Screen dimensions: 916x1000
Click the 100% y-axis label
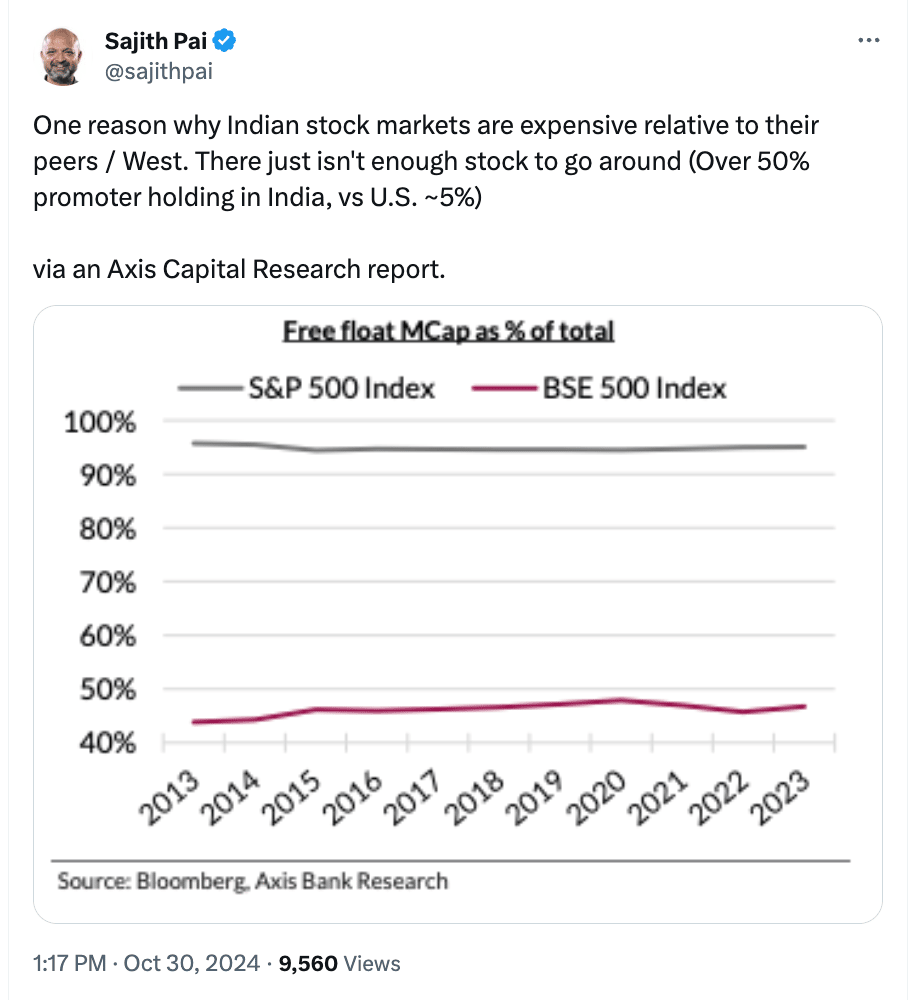coord(100,422)
